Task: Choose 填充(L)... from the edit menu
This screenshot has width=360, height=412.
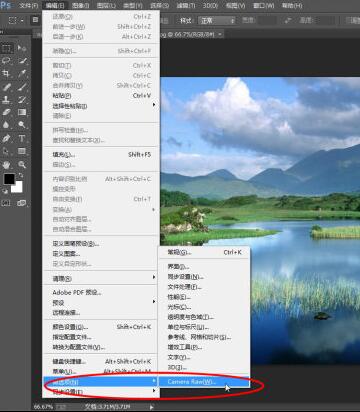Action: pyautogui.click(x=101, y=155)
